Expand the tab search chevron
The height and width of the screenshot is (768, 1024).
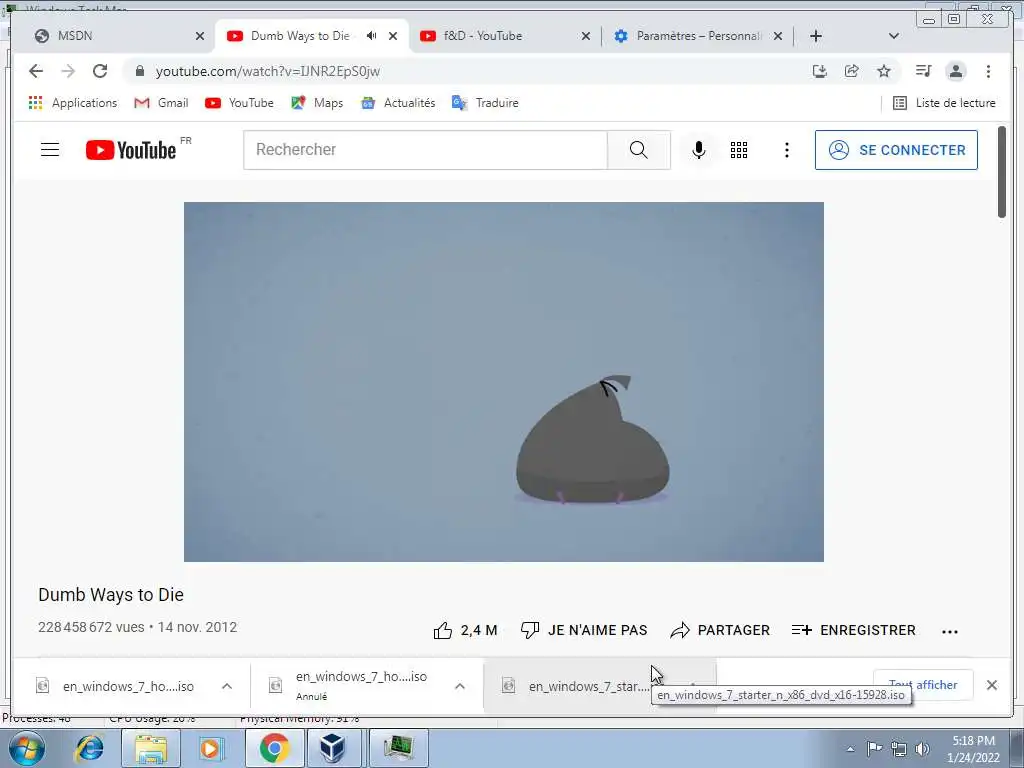(894, 36)
